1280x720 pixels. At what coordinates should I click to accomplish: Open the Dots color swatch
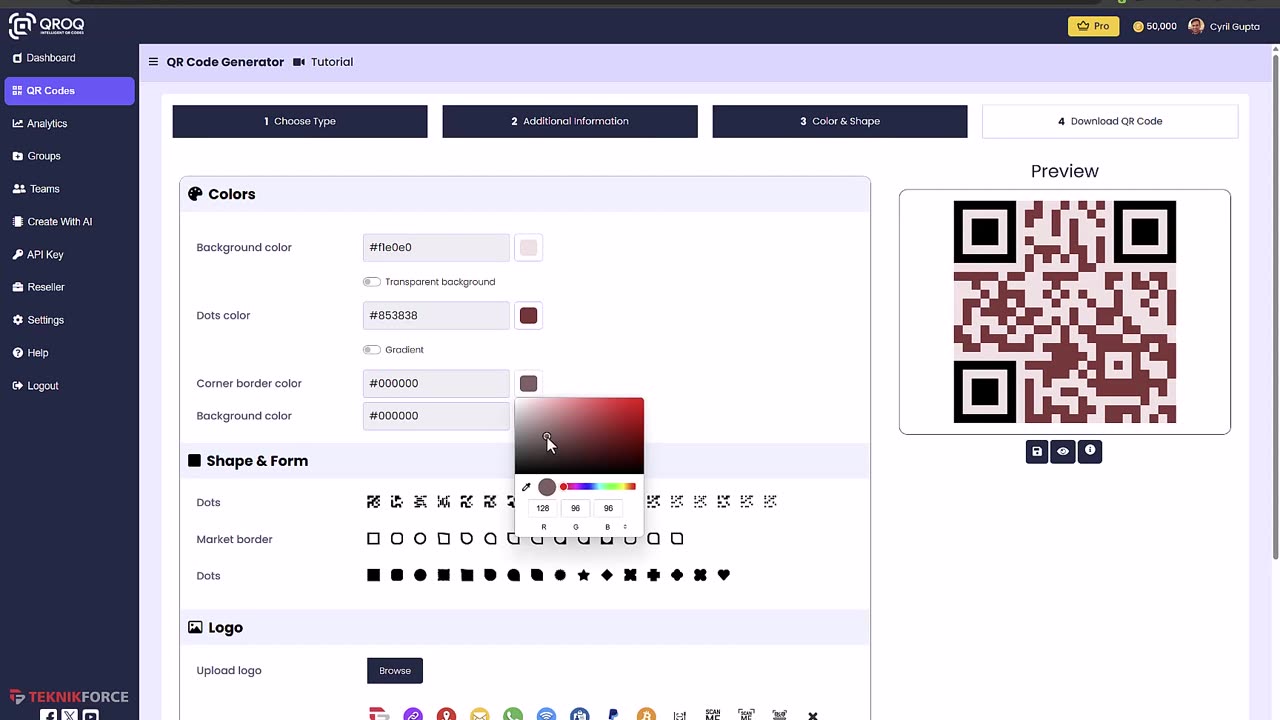tap(528, 316)
